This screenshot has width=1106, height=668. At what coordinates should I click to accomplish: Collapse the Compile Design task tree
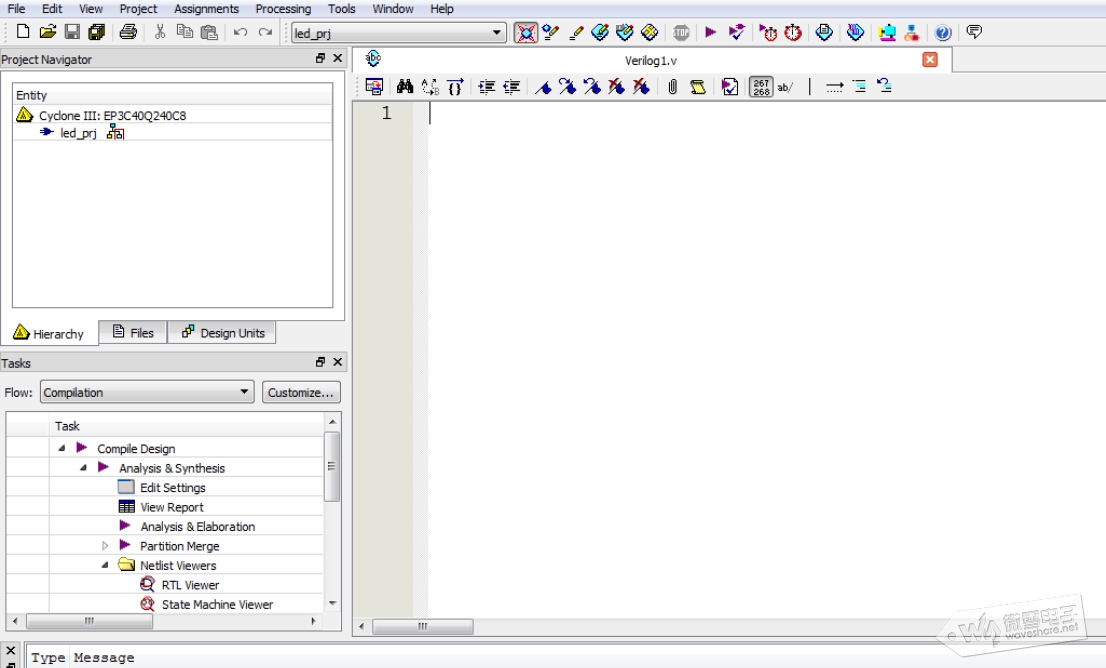[x=62, y=449]
